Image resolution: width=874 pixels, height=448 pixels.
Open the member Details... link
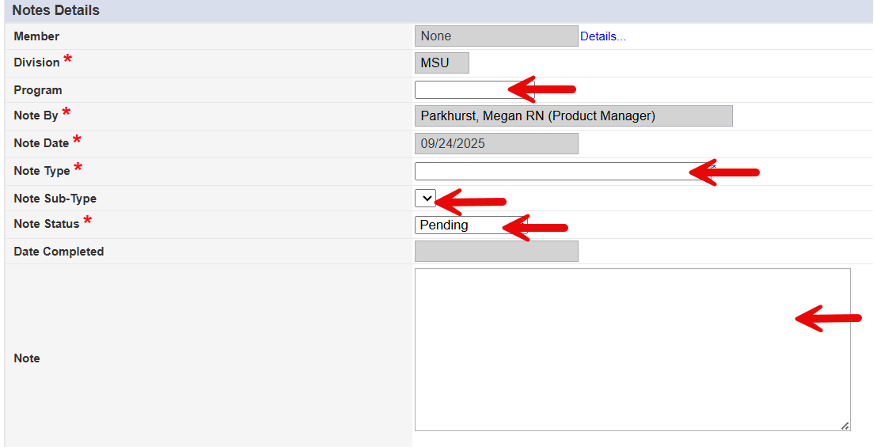coord(603,37)
